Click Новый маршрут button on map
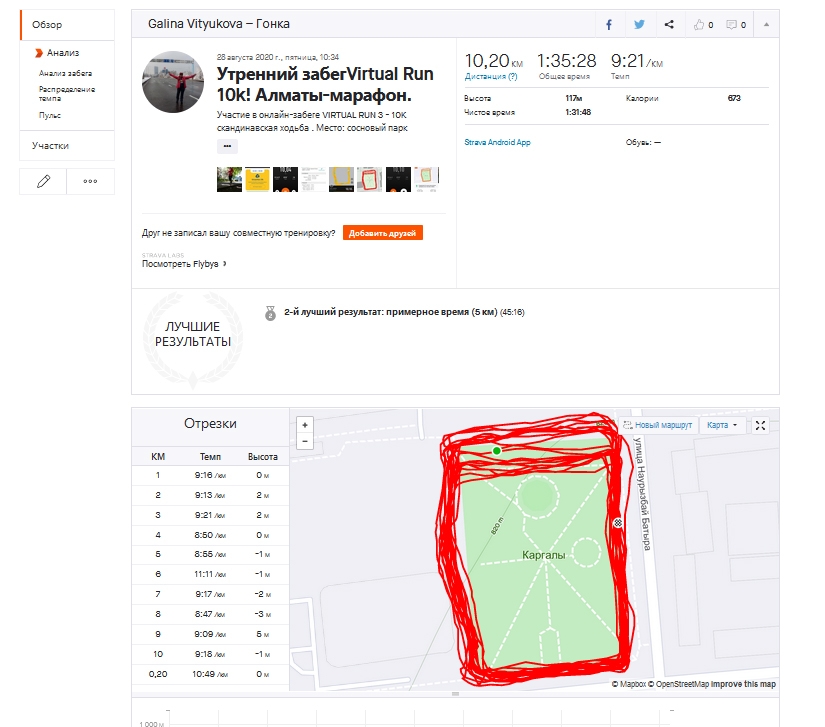The image size is (825, 727). coord(657,425)
